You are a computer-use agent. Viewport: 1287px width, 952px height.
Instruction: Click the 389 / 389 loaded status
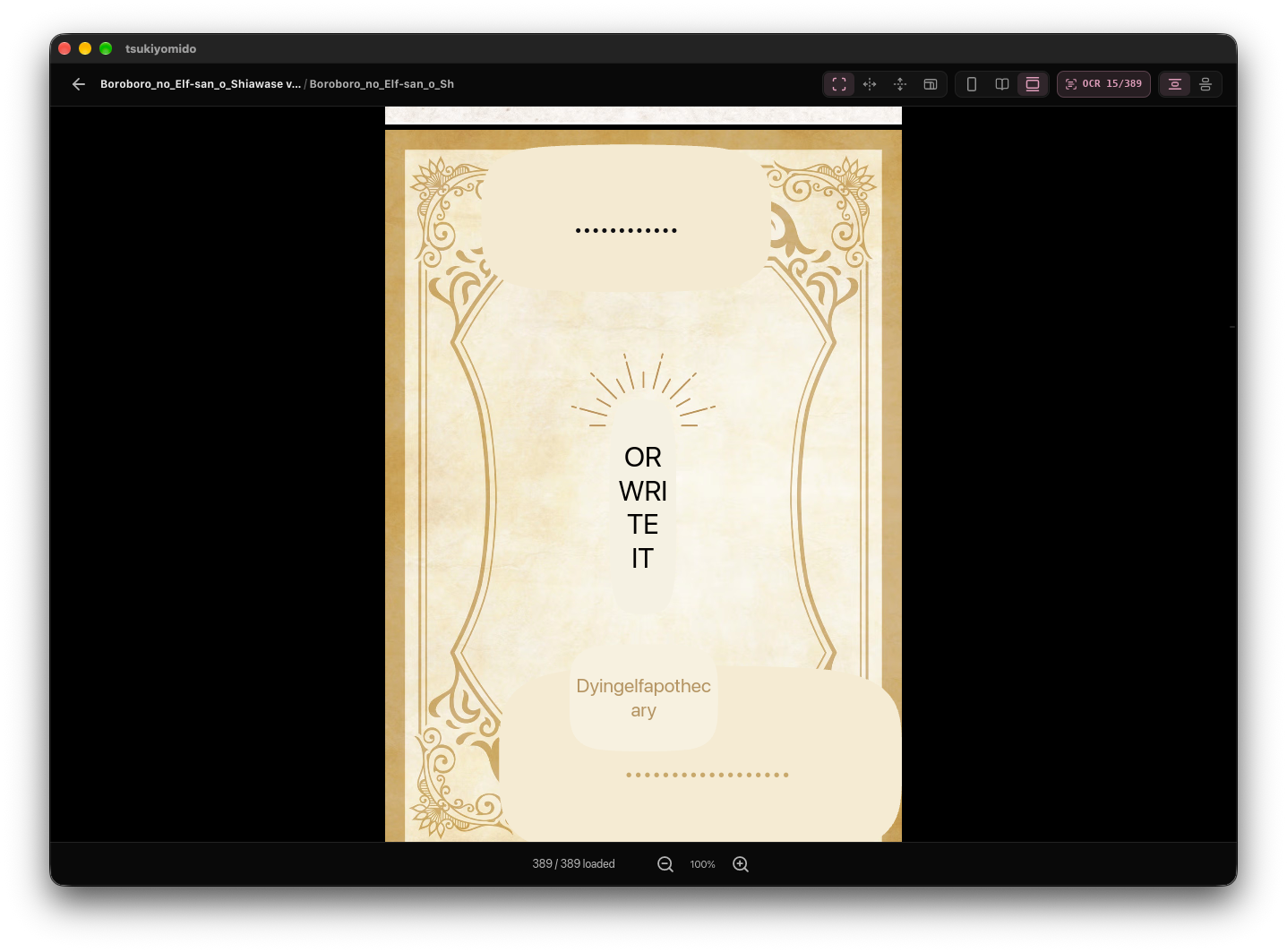(x=573, y=864)
